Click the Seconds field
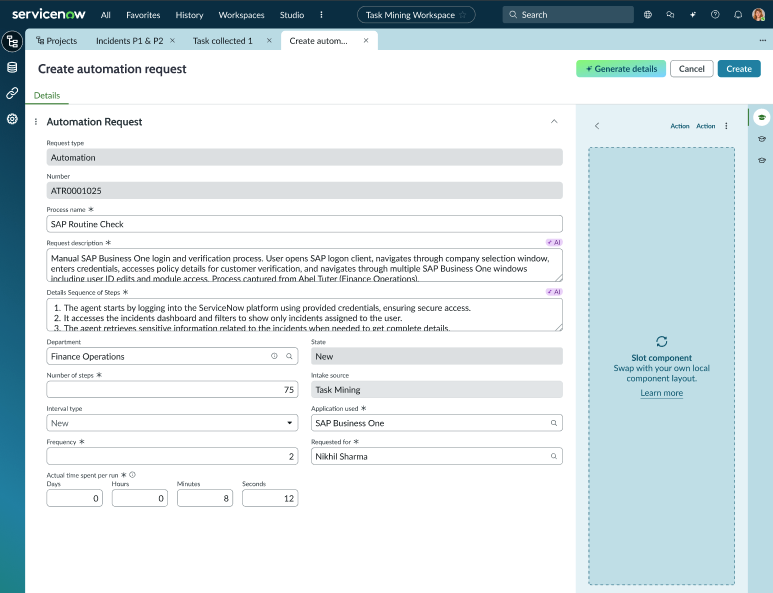This screenshot has width=773, height=593. [x=270, y=498]
